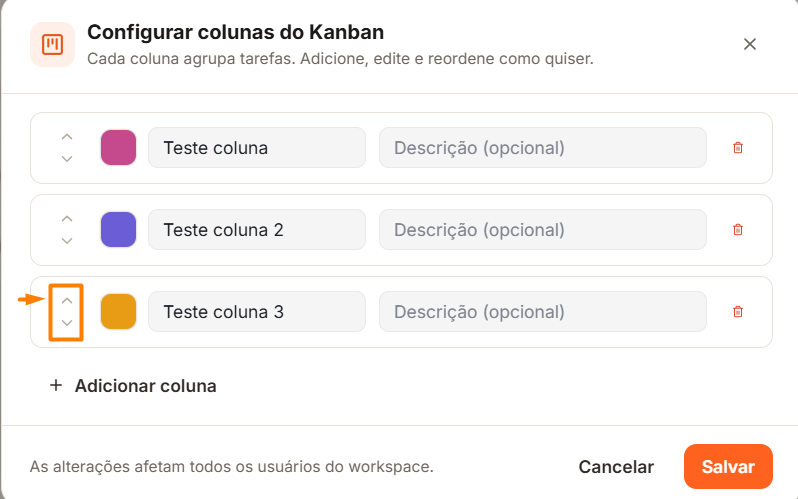The height and width of the screenshot is (499, 798).
Task: Delete the Teste coluna 2 row
Action: pos(737,230)
